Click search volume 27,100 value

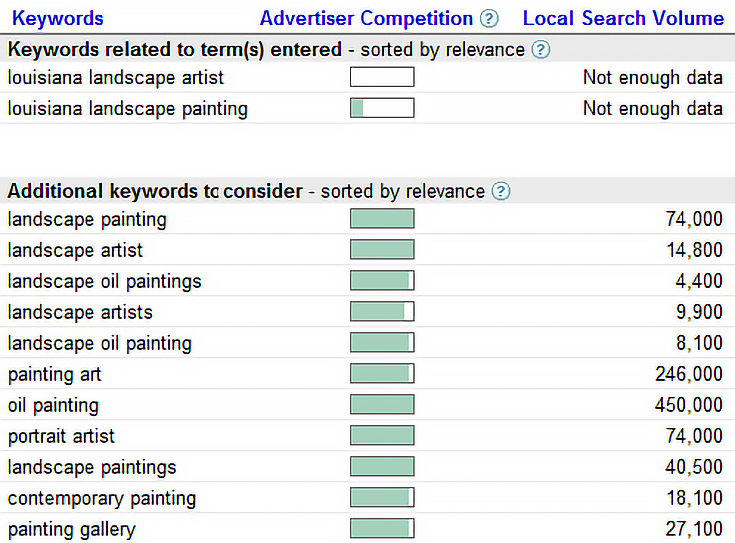[x=694, y=528]
